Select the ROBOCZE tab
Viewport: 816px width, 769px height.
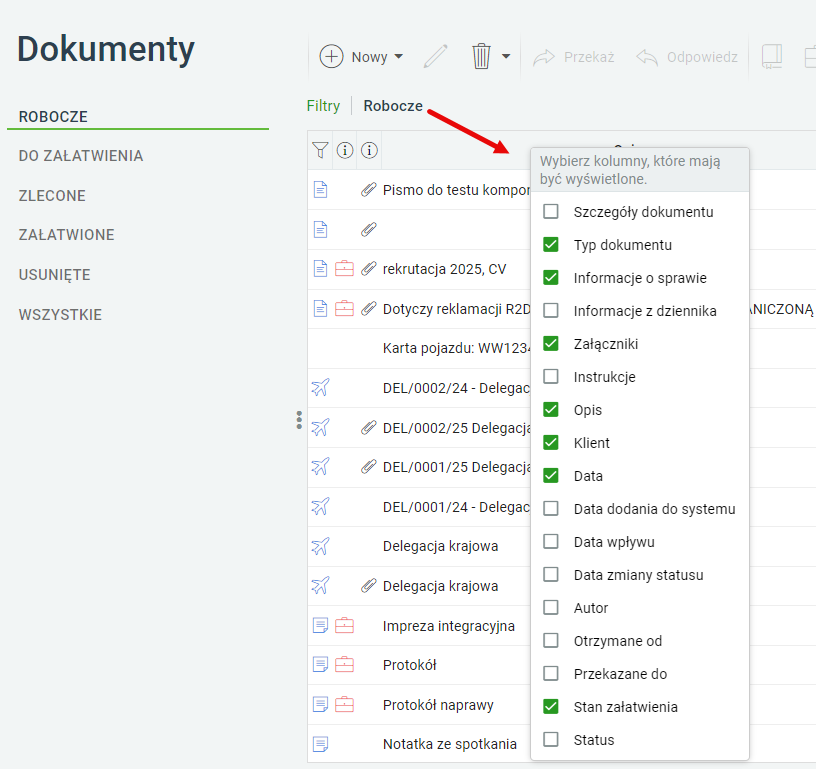pyautogui.click(x=53, y=117)
